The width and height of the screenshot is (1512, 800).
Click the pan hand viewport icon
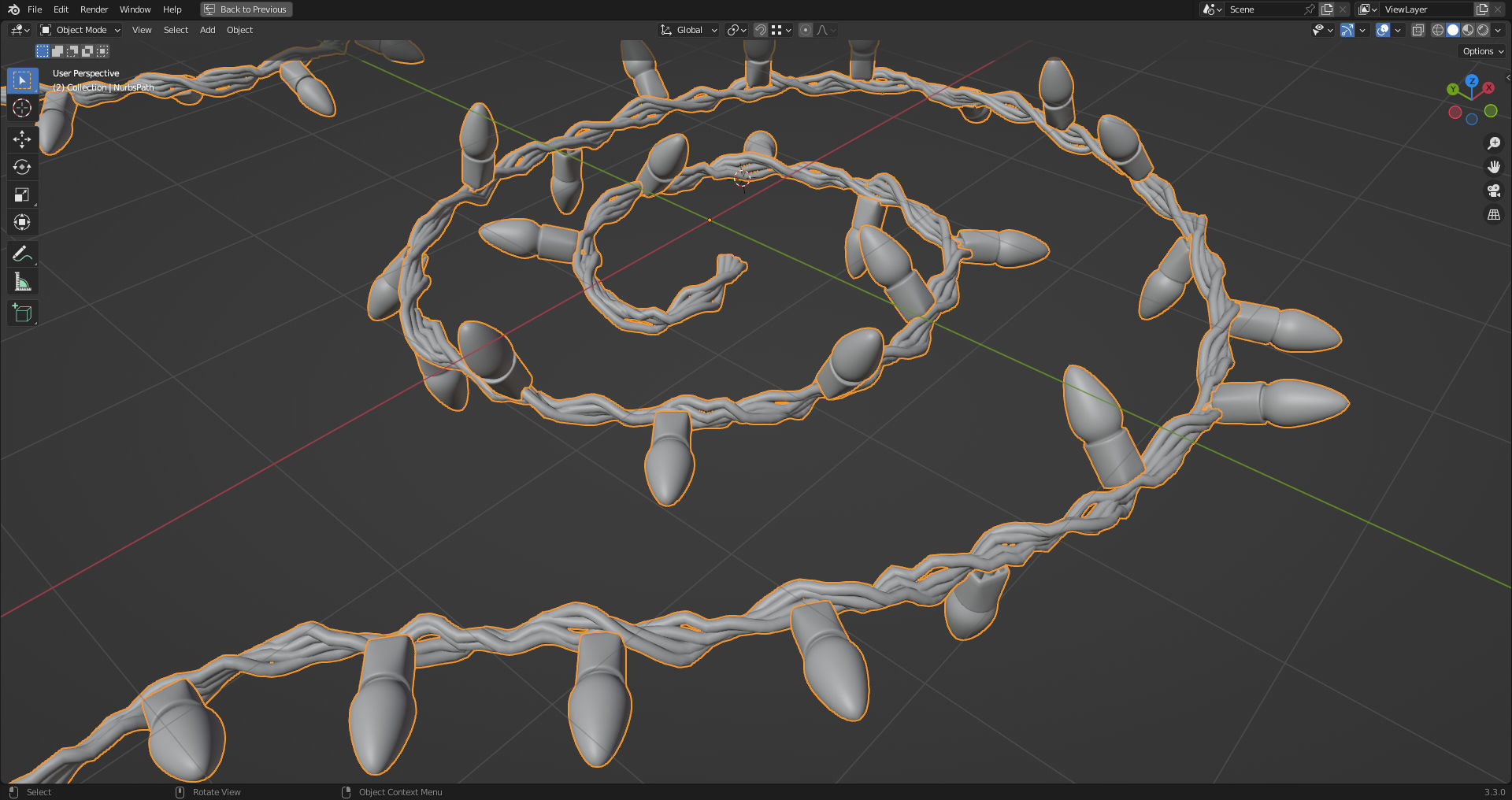pyautogui.click(x=1493, y=167)
